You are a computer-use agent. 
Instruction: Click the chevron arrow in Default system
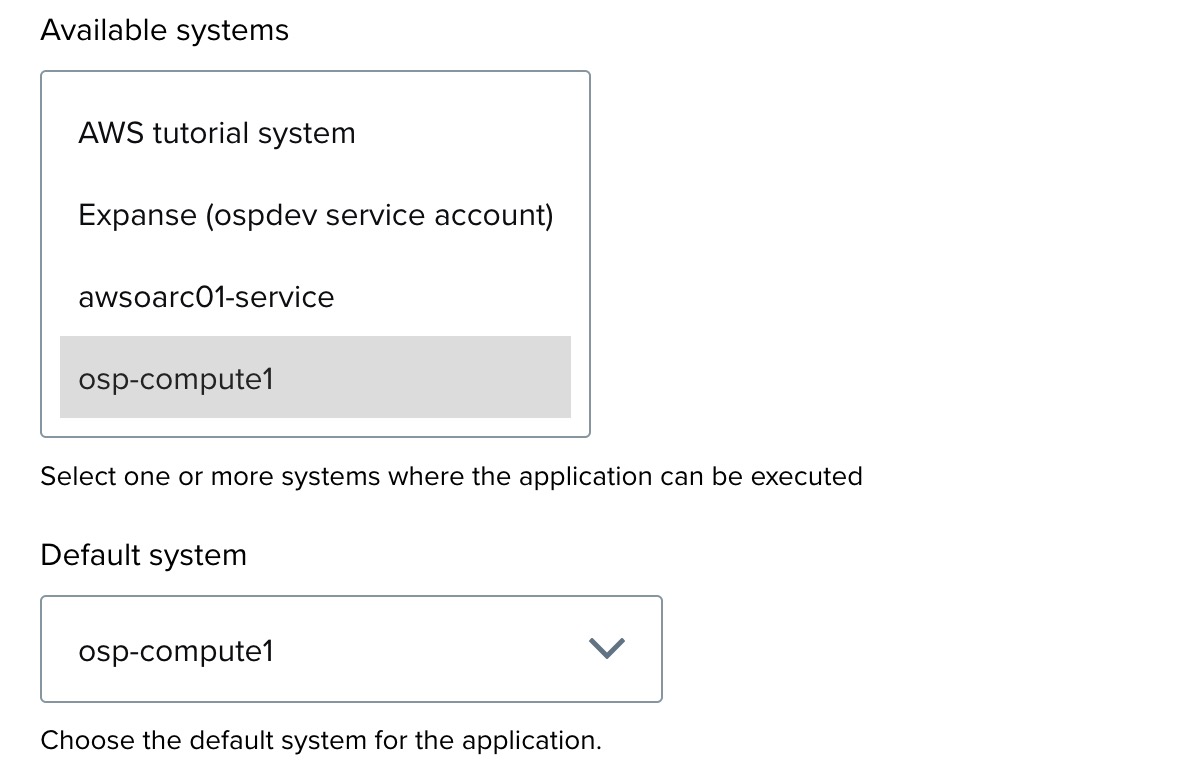pos(607,649)
